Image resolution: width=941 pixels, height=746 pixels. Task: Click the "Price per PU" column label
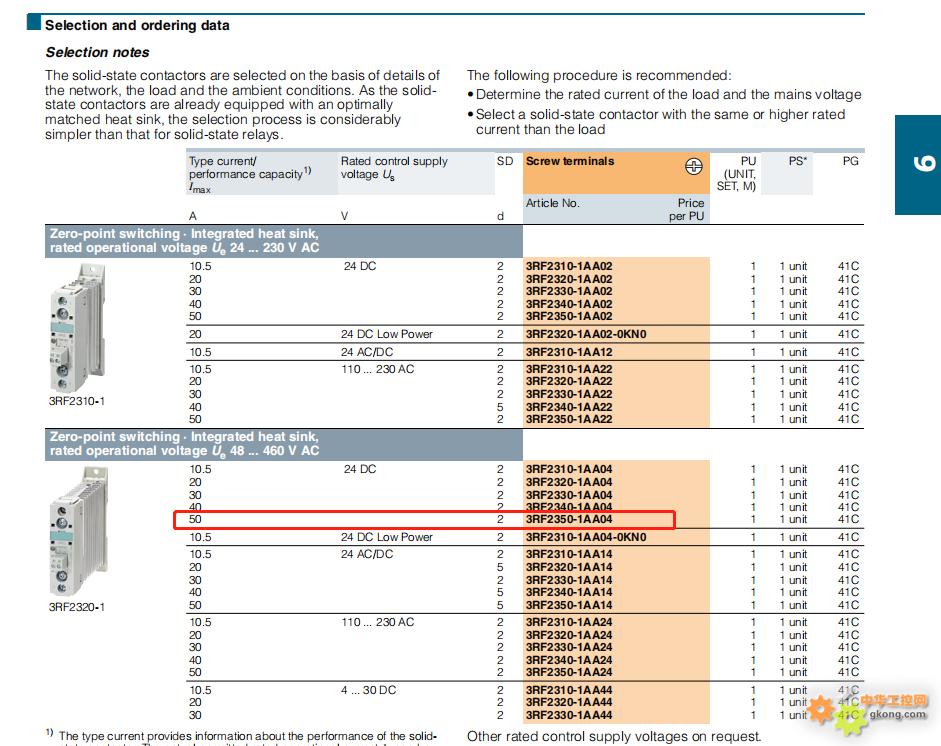(687, 209)
